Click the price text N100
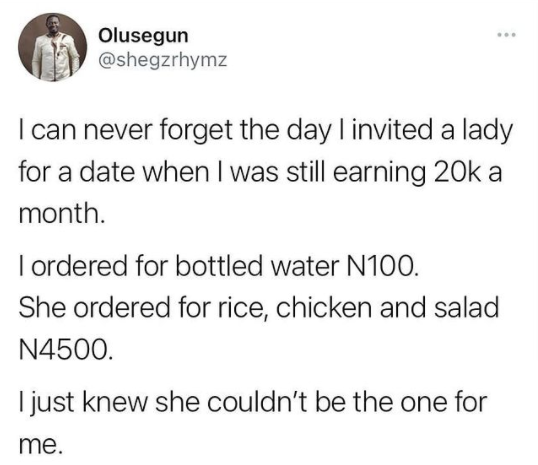 (x=383, y=267)
